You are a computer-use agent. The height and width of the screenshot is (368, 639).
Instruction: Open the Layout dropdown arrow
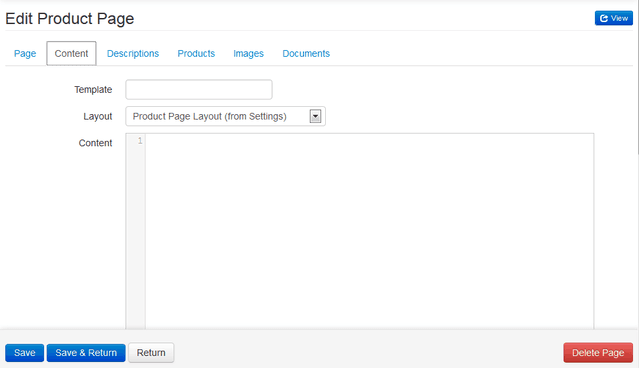pyautogui.click(x=315, y=116)
